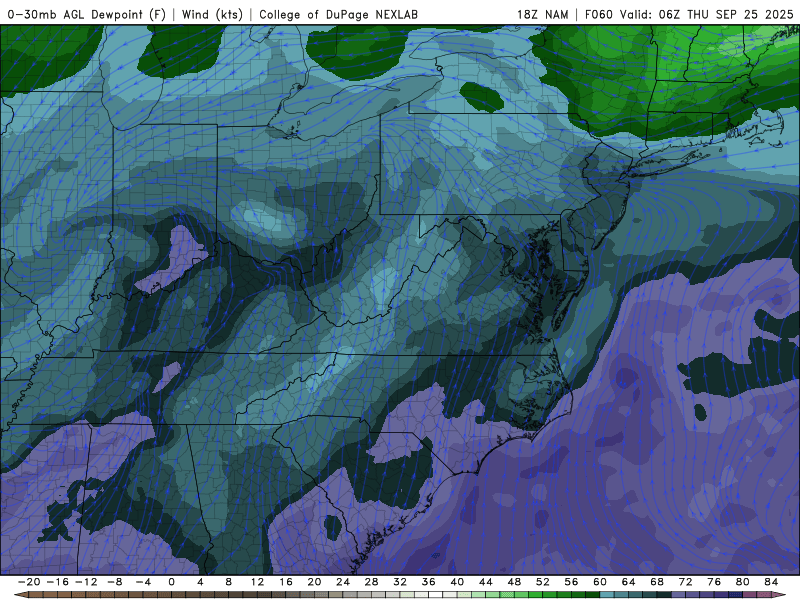Viewport: 800px width, 600px height.
Task: Select the '64' scale tick label
Action: pos(629,582)
